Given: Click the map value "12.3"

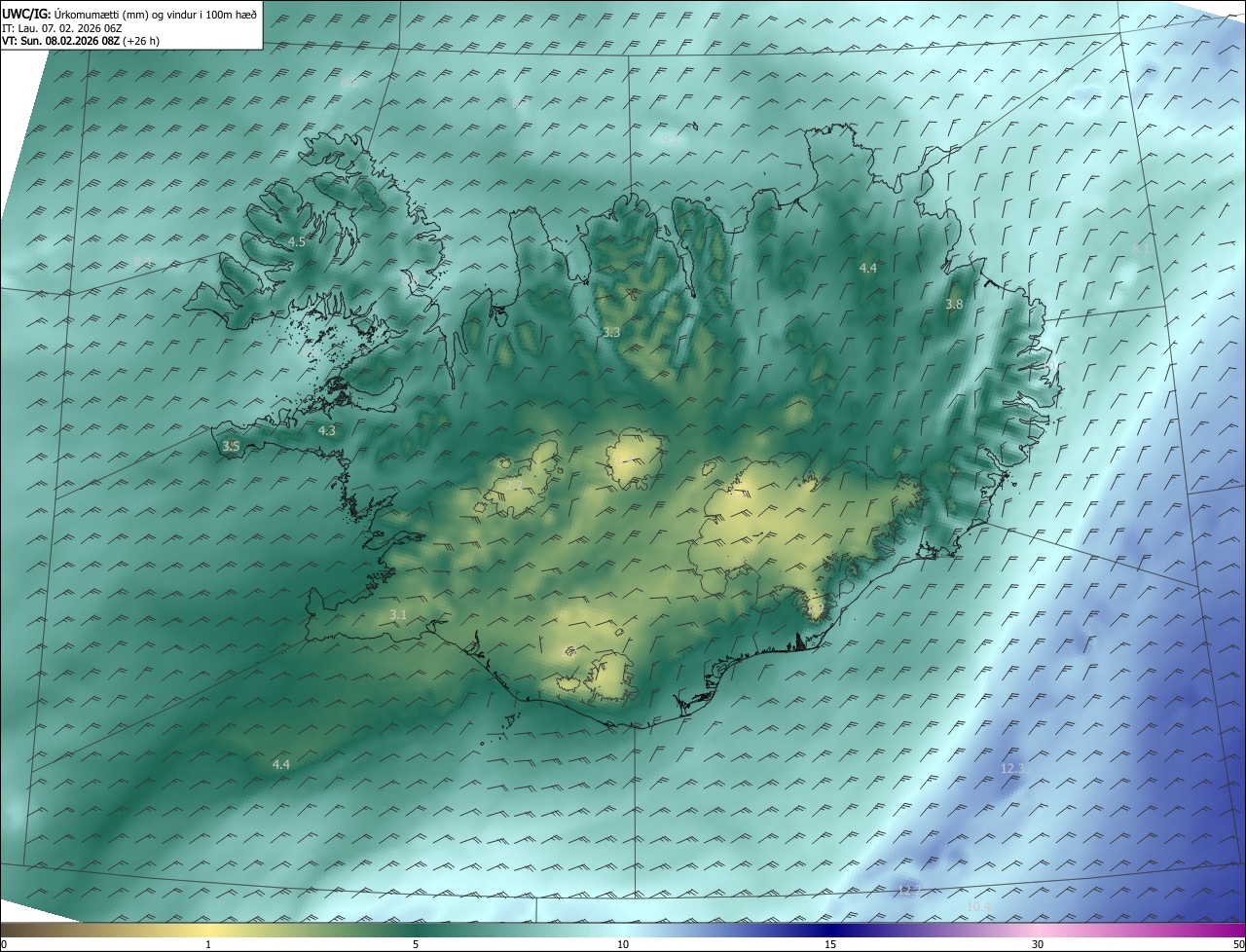Looking at the screenshot, I should (x=1012, y=768).
